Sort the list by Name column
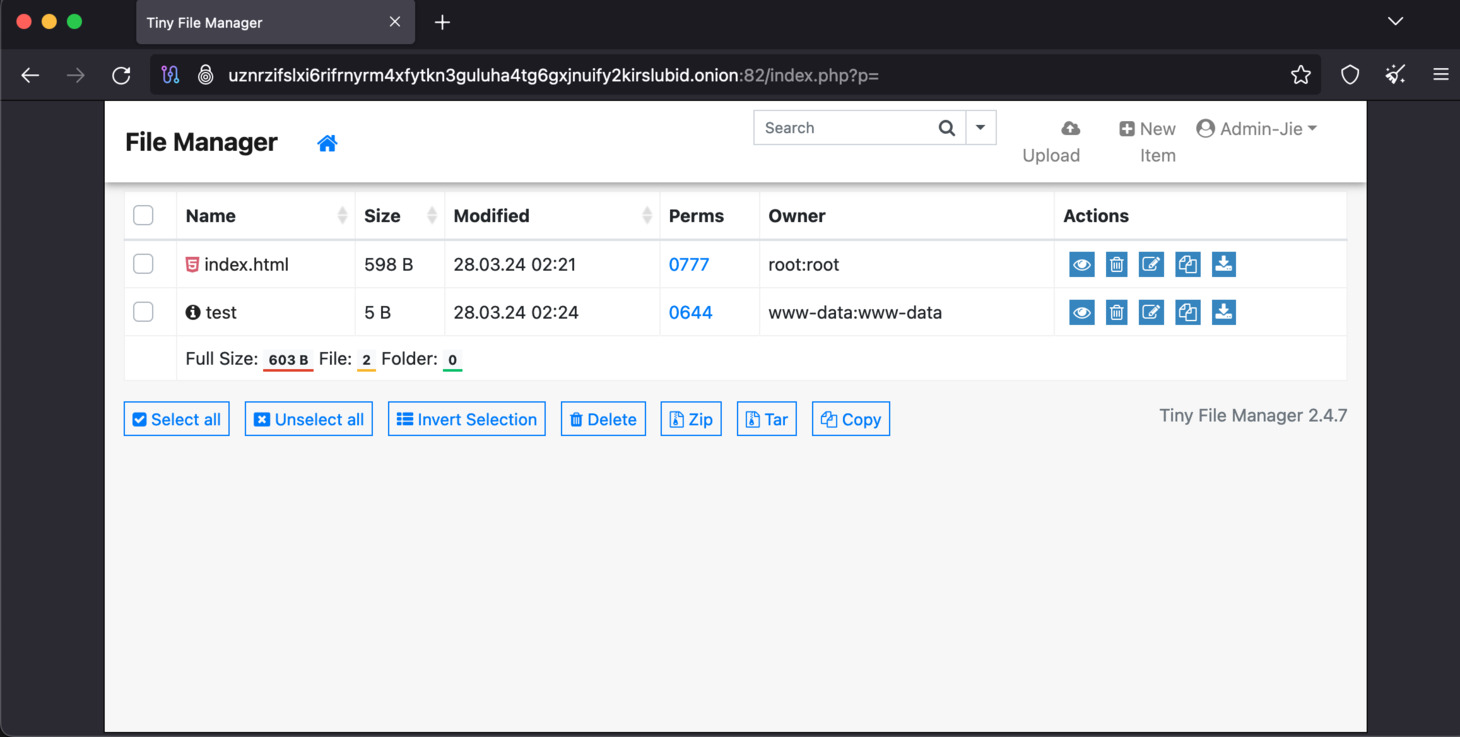The image size is (1460, 737). point(266,215)
